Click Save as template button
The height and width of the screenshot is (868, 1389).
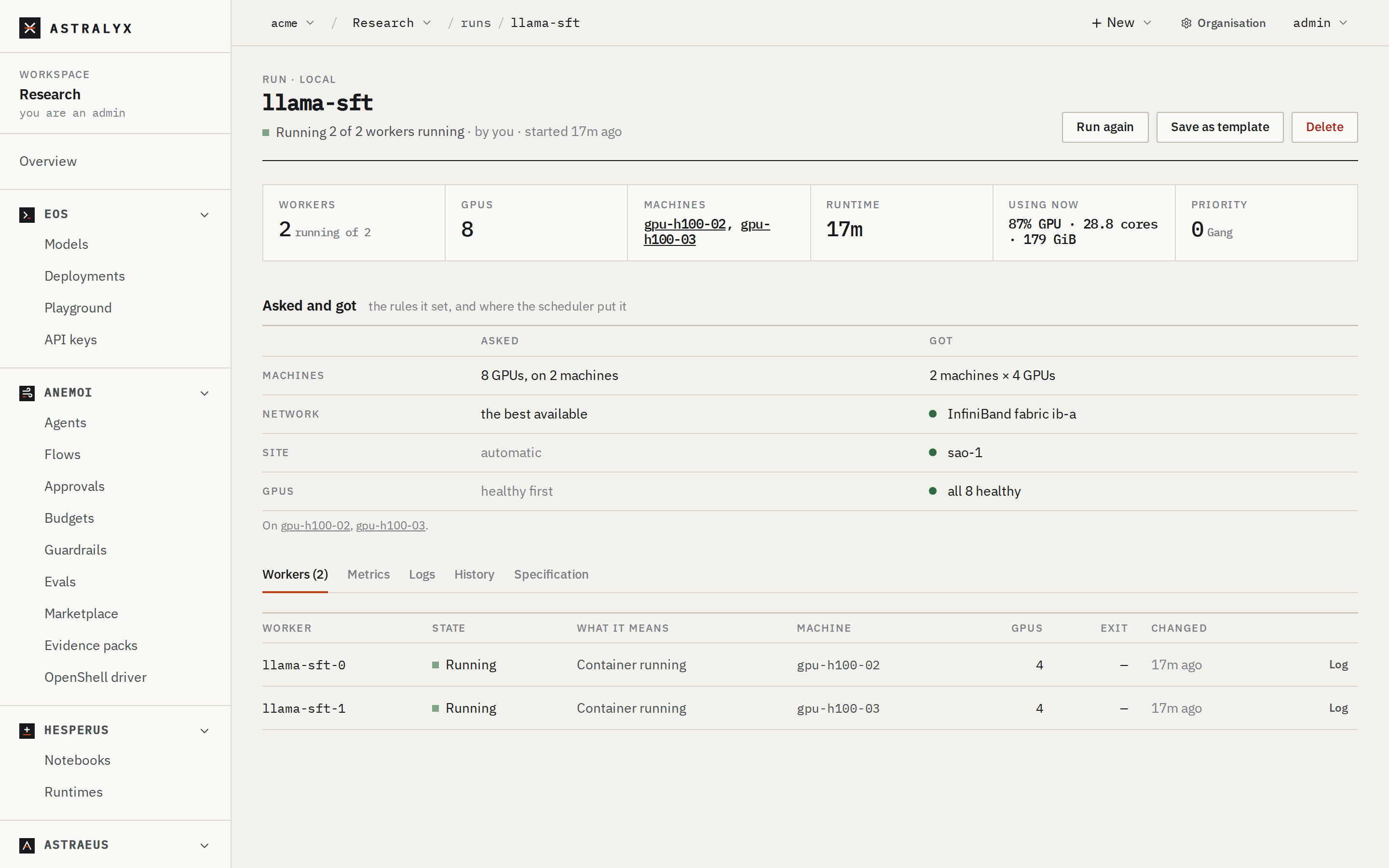pyautogui.click(x=1220, y=127)
